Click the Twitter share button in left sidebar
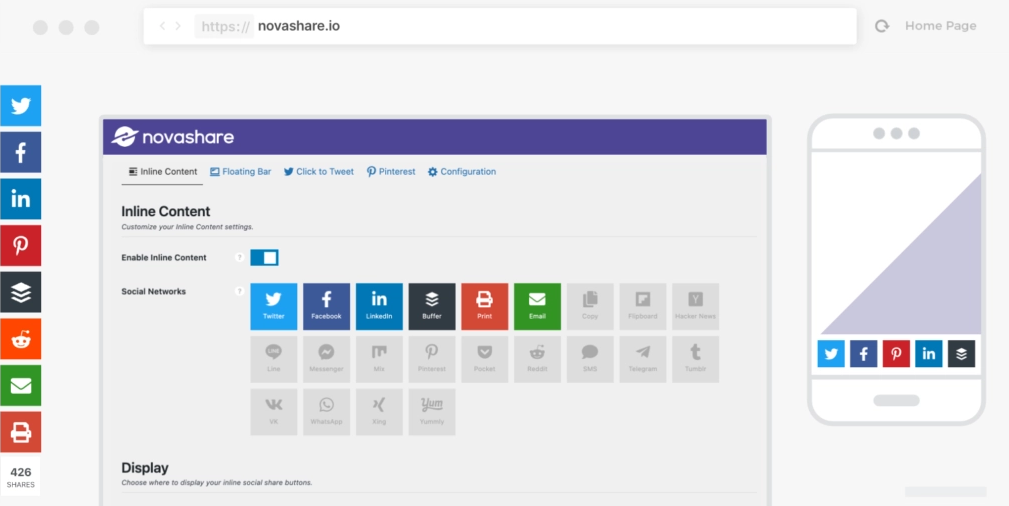Viewport: 1009px width, 506px height. [21, 106]
